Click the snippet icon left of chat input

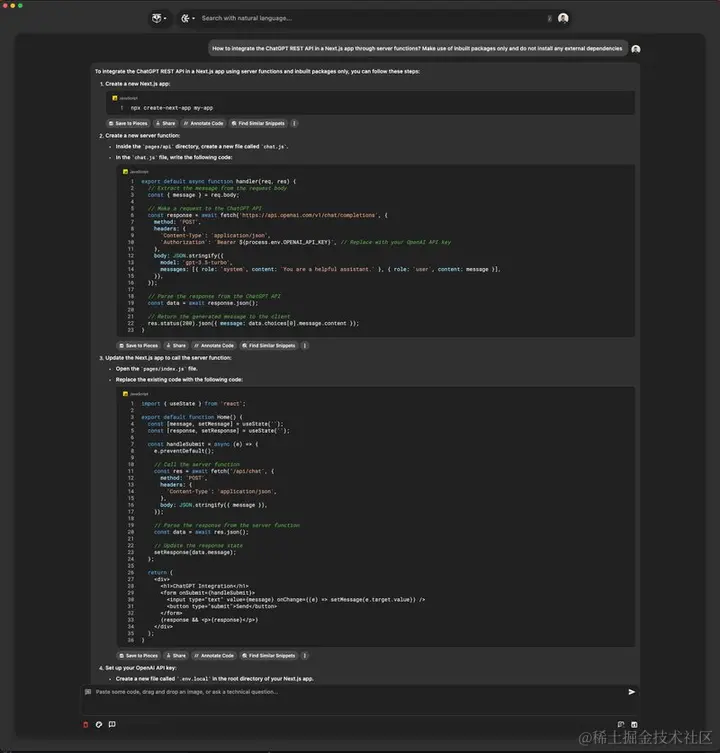pyautogui.click(x=88, y=692)
